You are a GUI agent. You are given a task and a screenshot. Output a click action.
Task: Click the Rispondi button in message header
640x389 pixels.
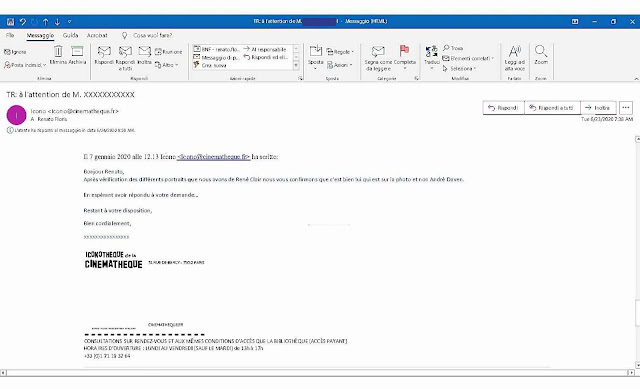click(x=504, y=108)
